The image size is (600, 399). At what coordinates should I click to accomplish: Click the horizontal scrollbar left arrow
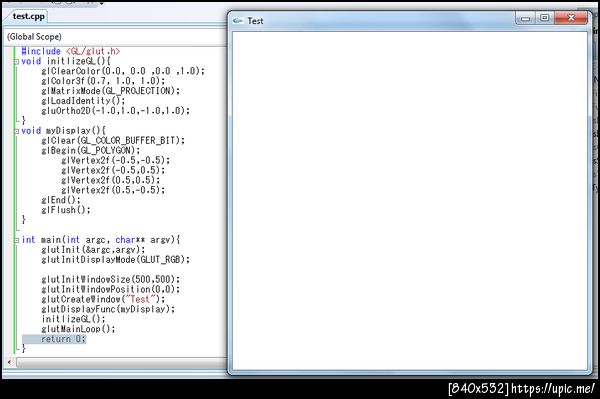click(9, 362)
